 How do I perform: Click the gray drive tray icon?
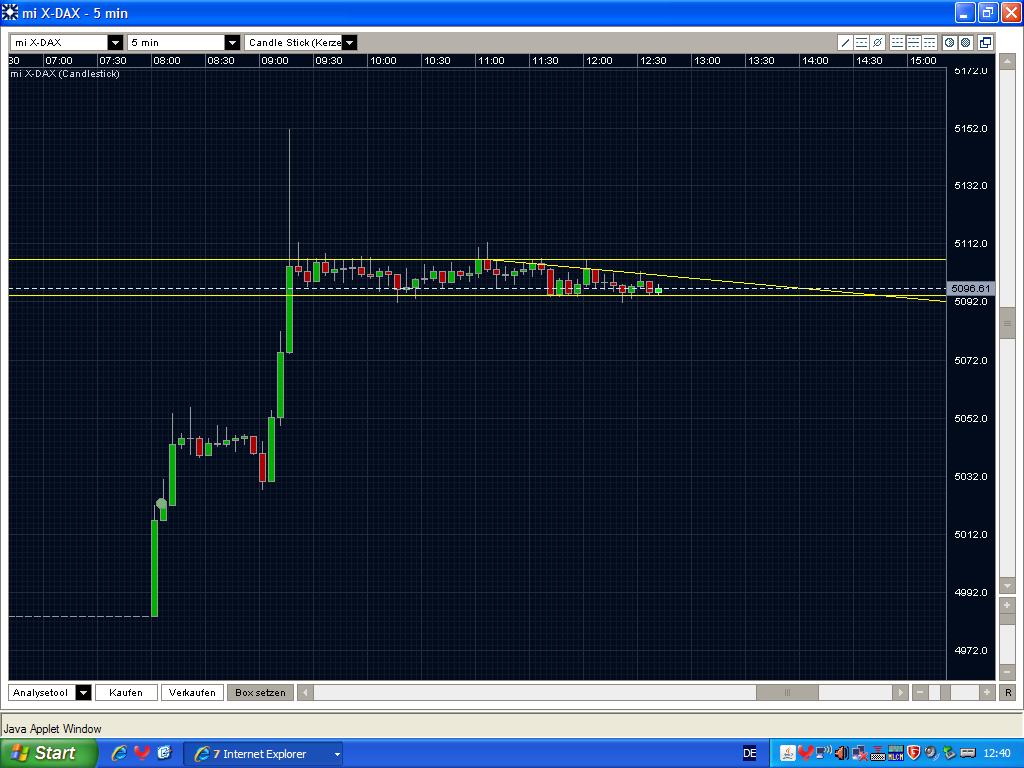(968, 753)
